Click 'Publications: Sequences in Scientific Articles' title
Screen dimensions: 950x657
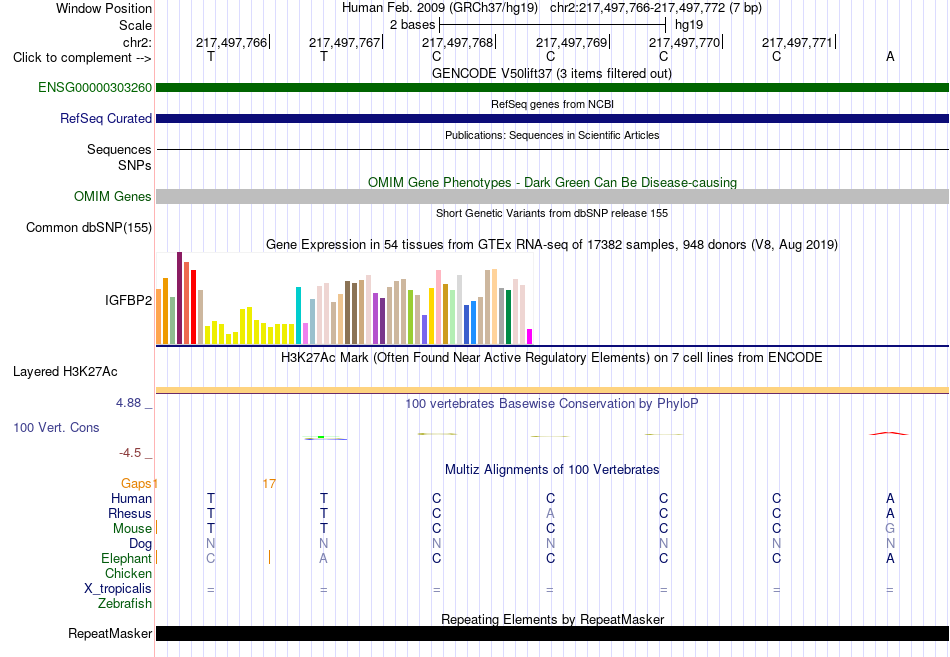pos(552,135)
